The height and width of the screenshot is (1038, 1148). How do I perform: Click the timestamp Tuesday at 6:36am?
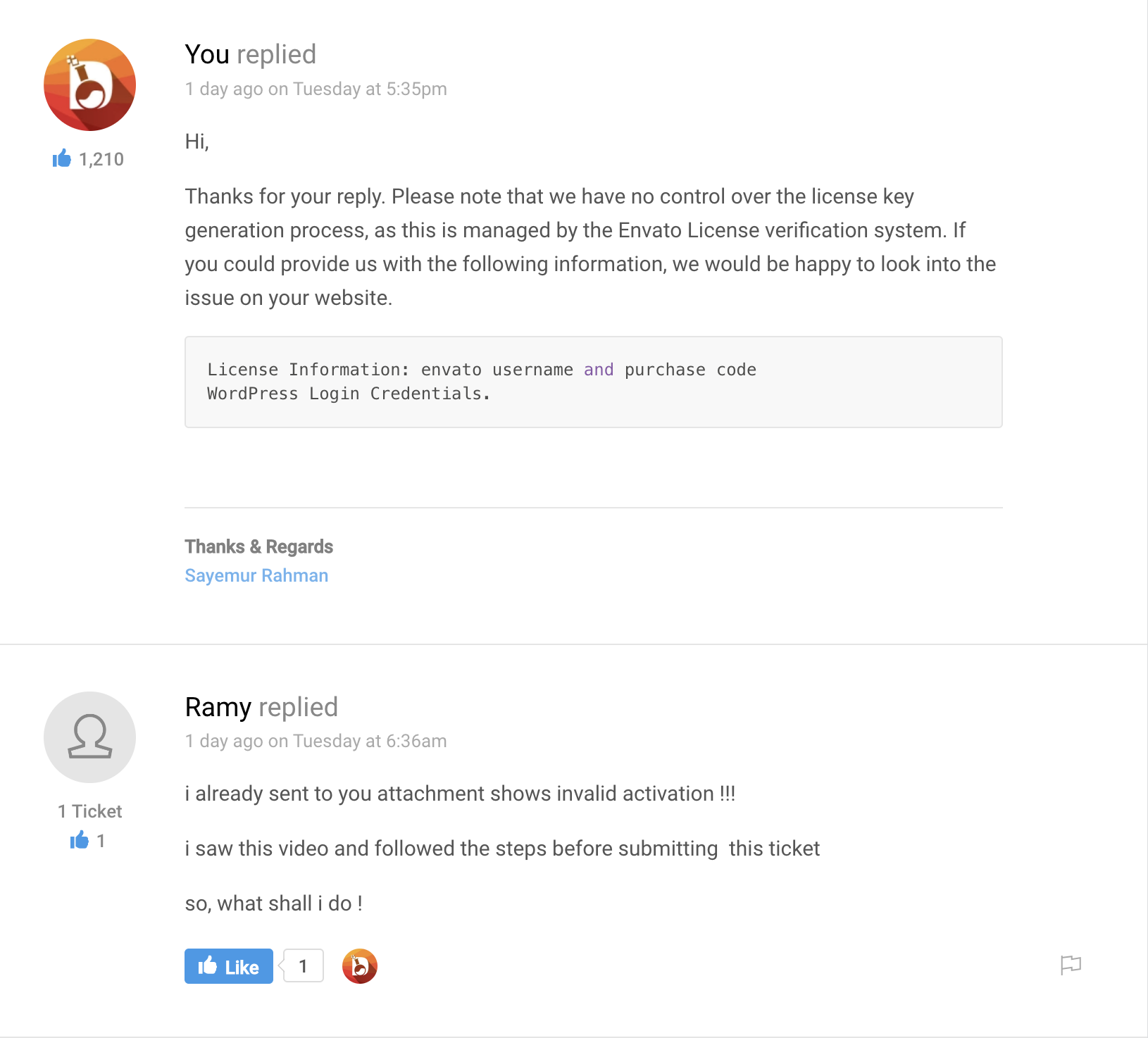[370, 741]
